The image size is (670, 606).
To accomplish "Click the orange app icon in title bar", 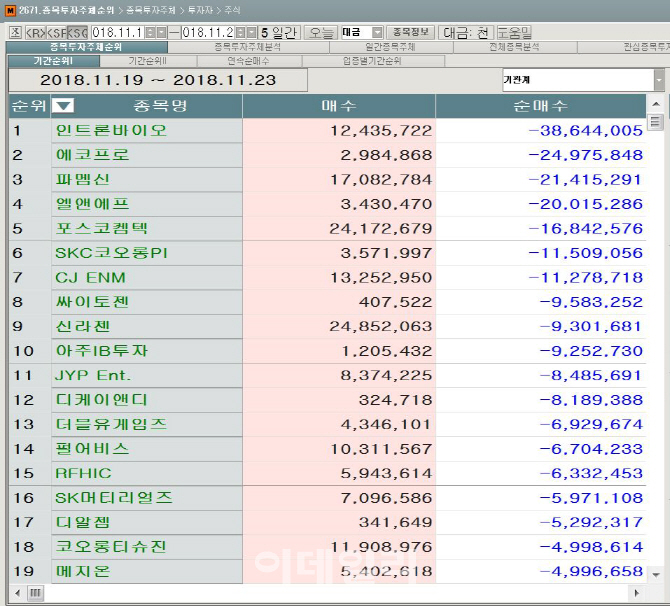I will pyautogui.click(x=9, y=9).
